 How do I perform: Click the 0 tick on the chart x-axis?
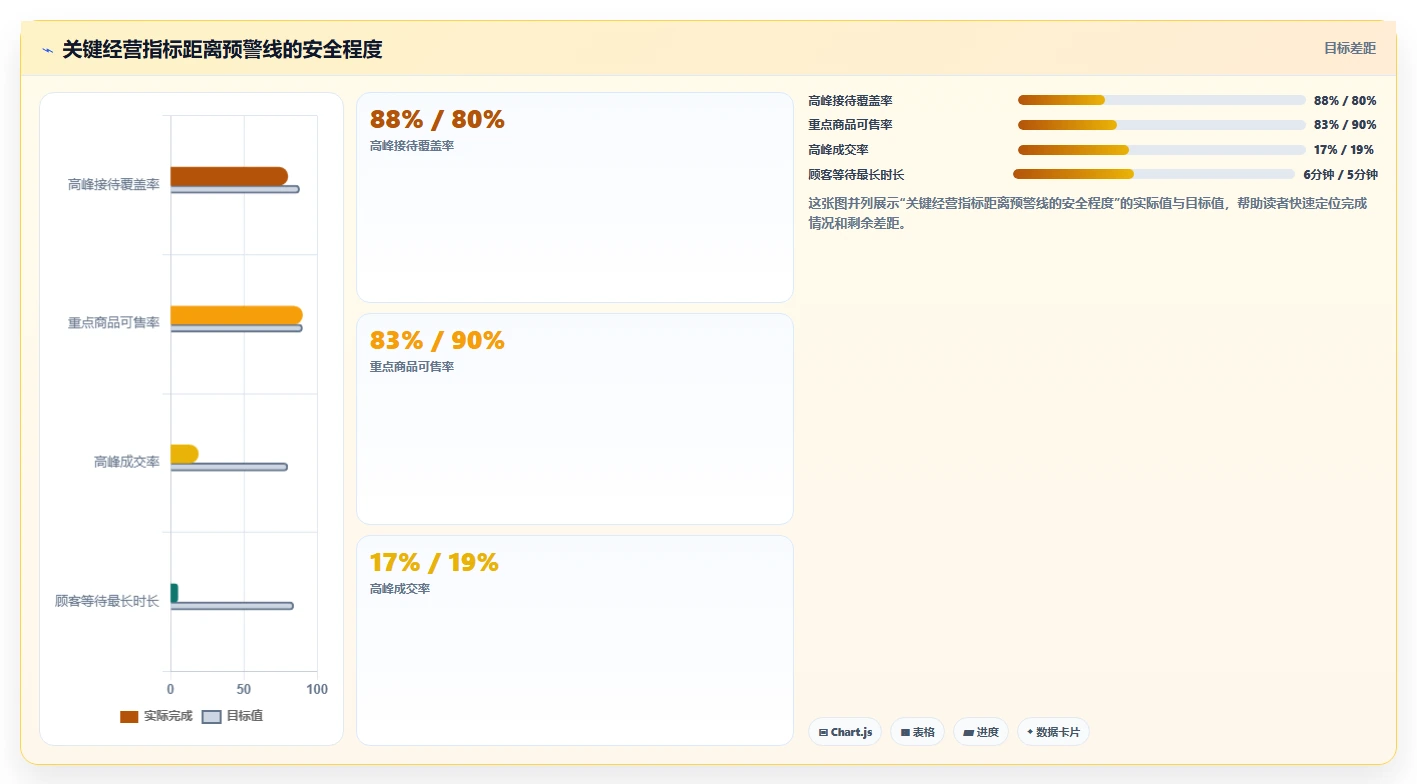coord(171,690)
